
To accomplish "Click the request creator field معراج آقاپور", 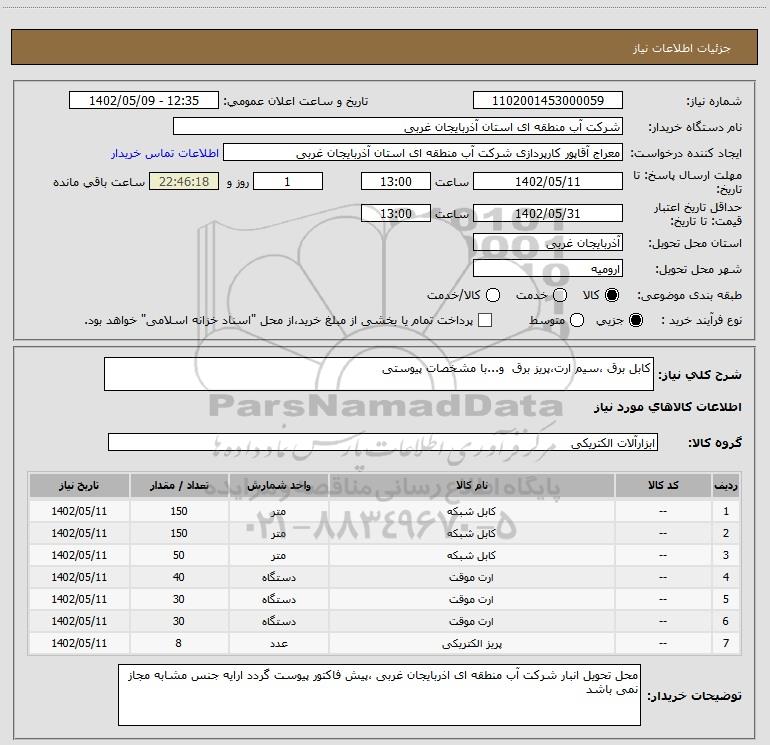I will tap(423, 153).
